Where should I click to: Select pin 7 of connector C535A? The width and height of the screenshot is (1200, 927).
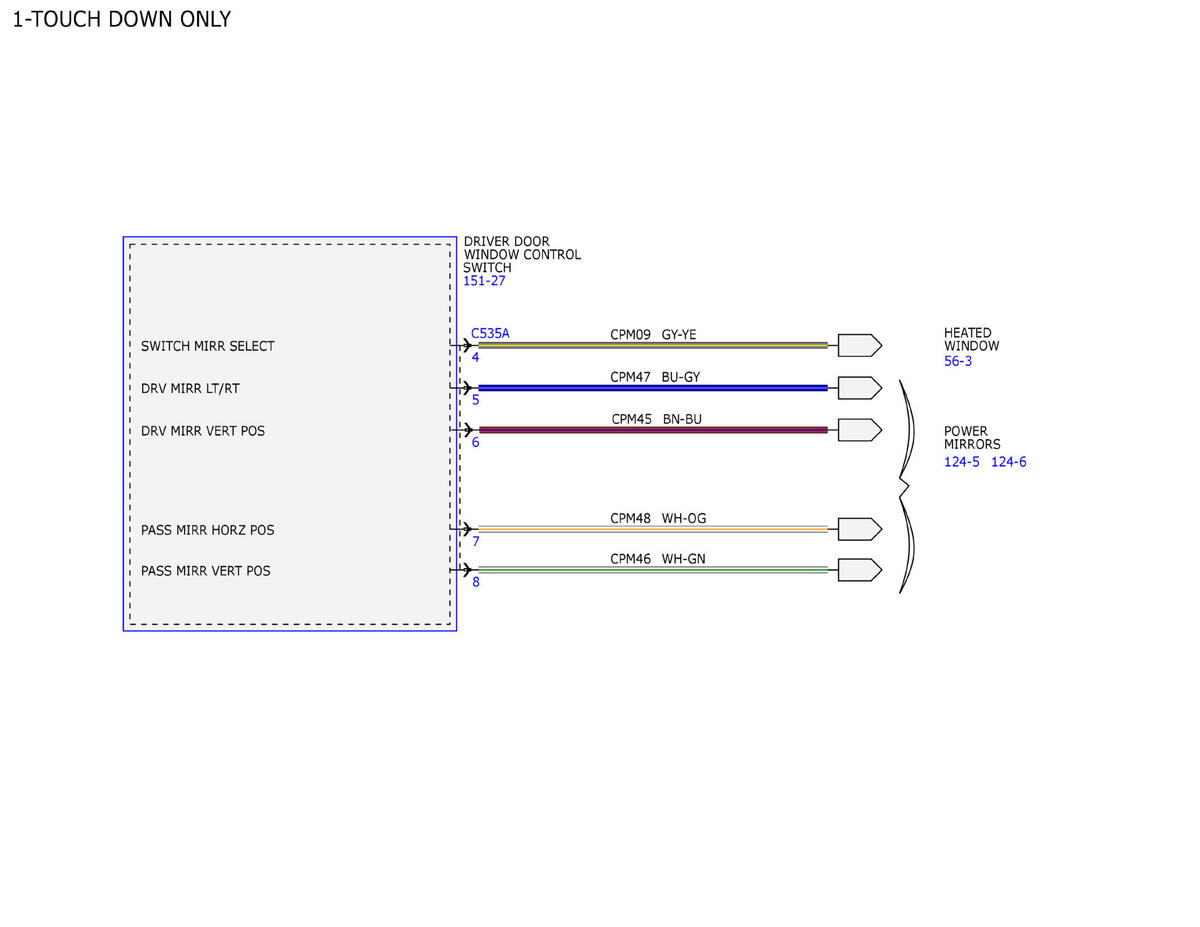click(476, 541)
